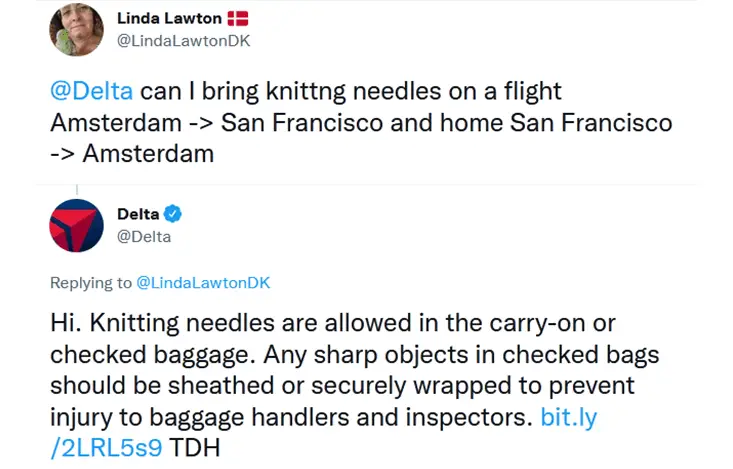
Task: Click the 'Amsterdam -> San Francisco and home' line
Action: 277,123
